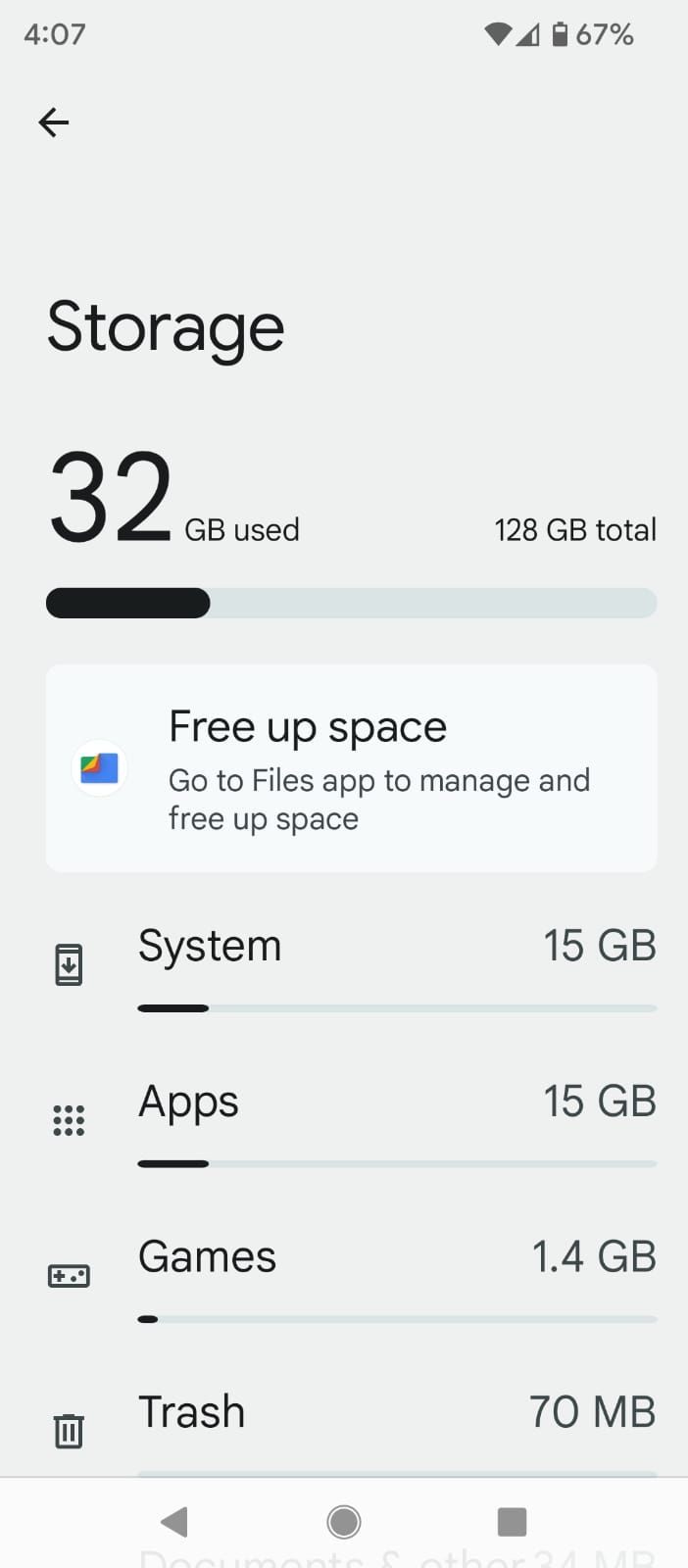Tap the overall storage progress bar

(x=351, y=602)
